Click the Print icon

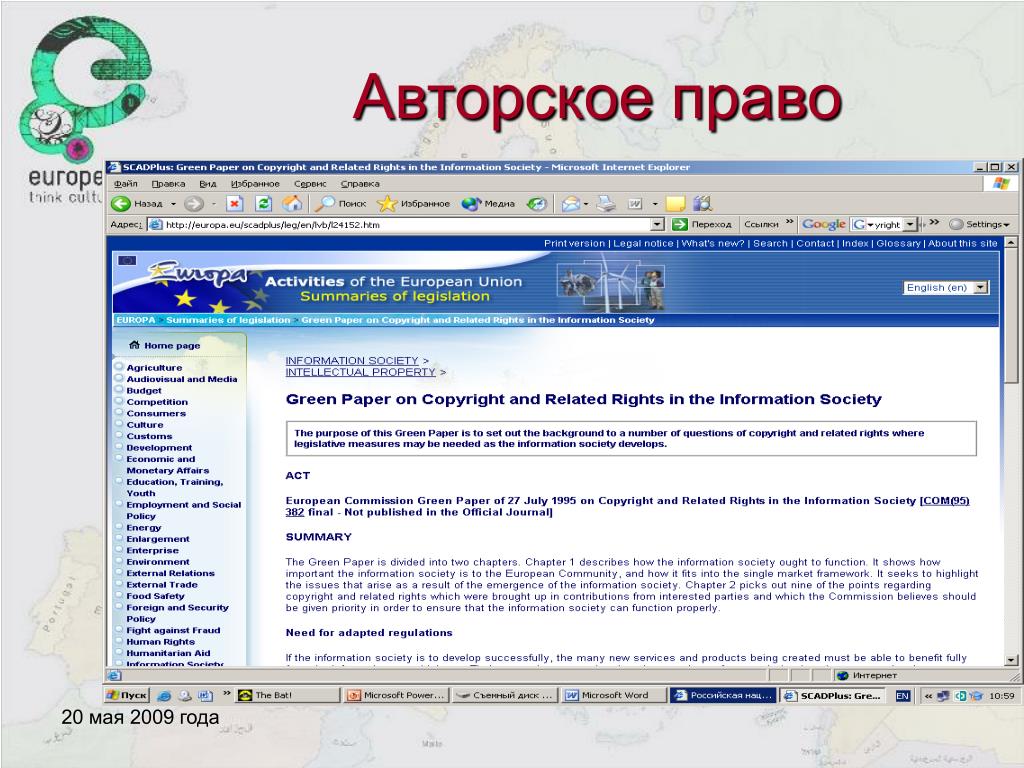click(x=607, y=204)
